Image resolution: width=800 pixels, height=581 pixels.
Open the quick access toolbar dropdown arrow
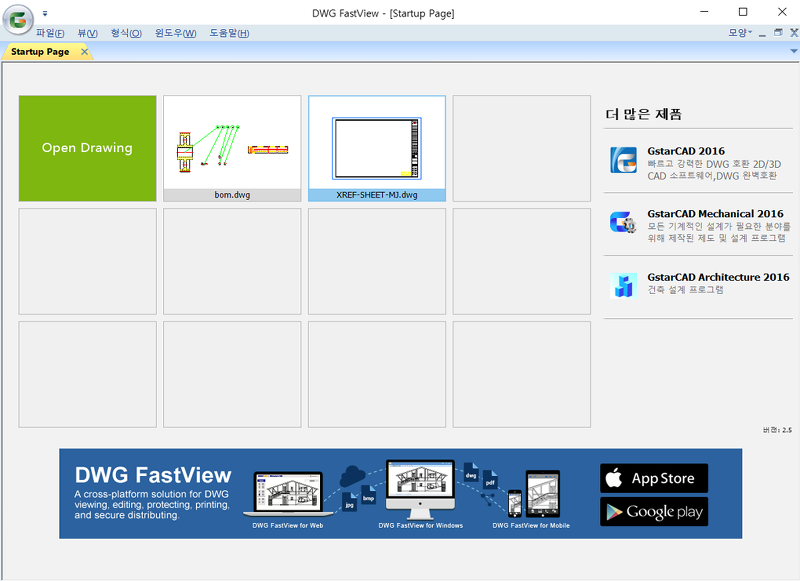[45, 13]
